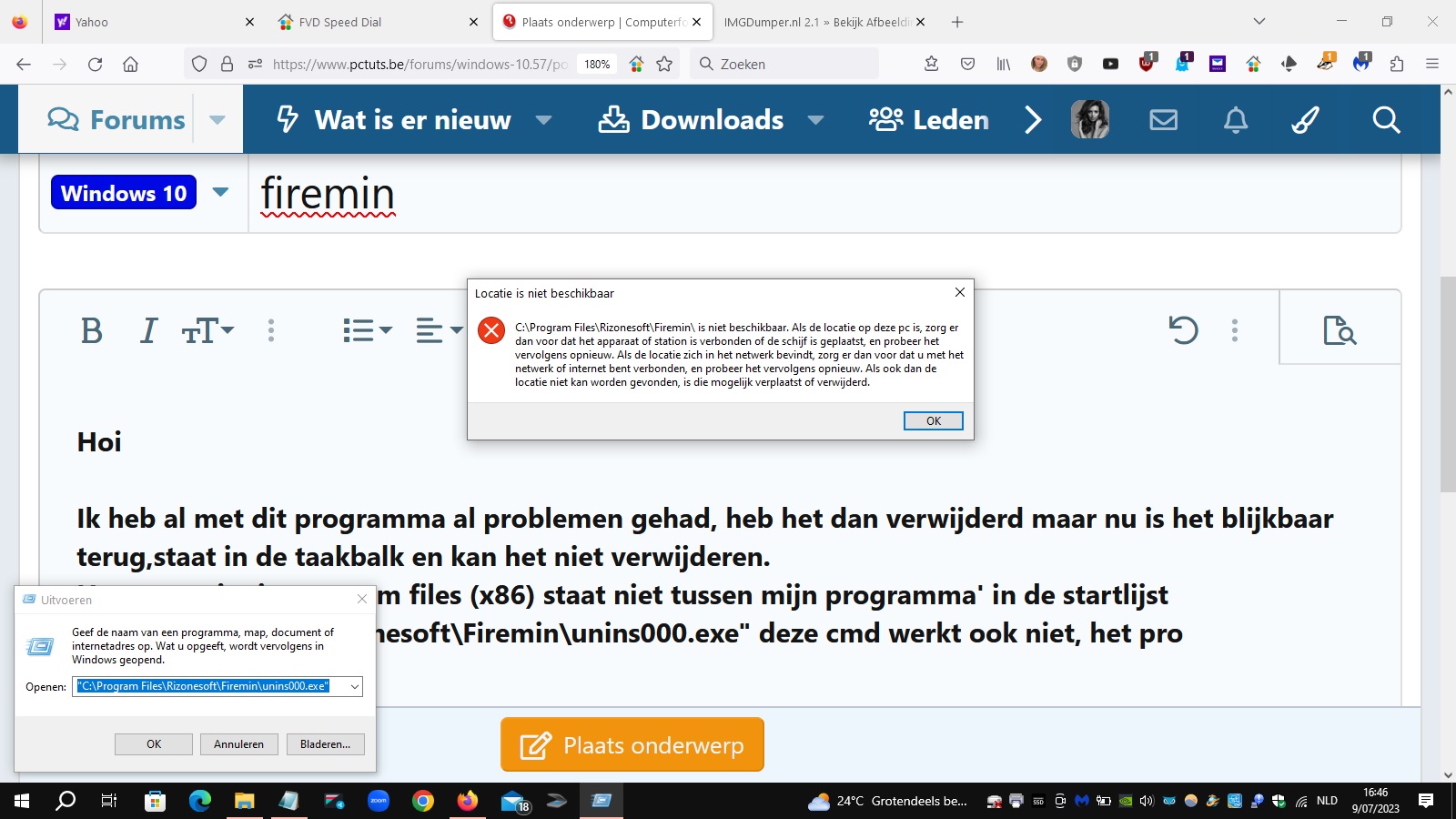Open the volume icon in the tray

point(1148,802)
